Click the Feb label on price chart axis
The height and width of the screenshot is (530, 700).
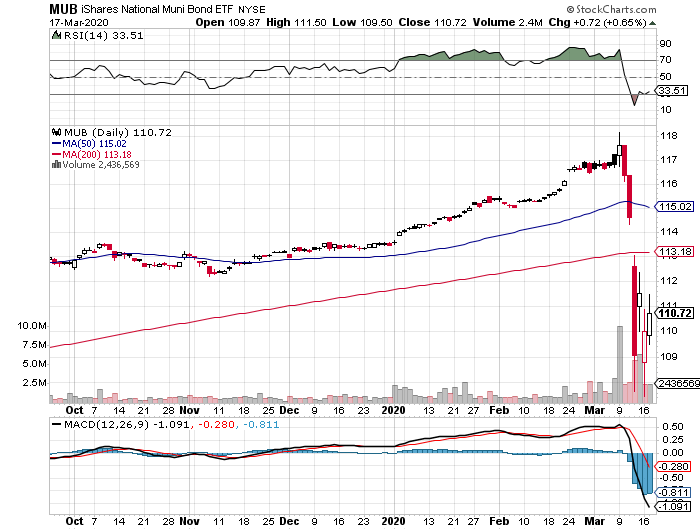[x=499, y=411]
